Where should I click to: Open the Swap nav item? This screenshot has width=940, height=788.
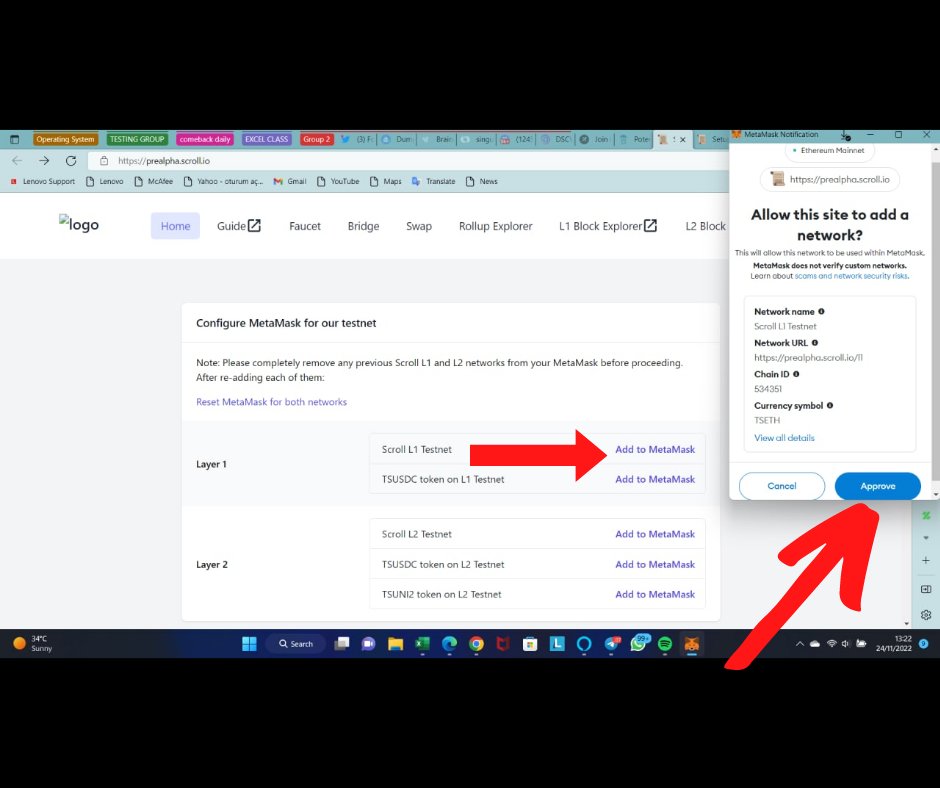coord(418,226)
